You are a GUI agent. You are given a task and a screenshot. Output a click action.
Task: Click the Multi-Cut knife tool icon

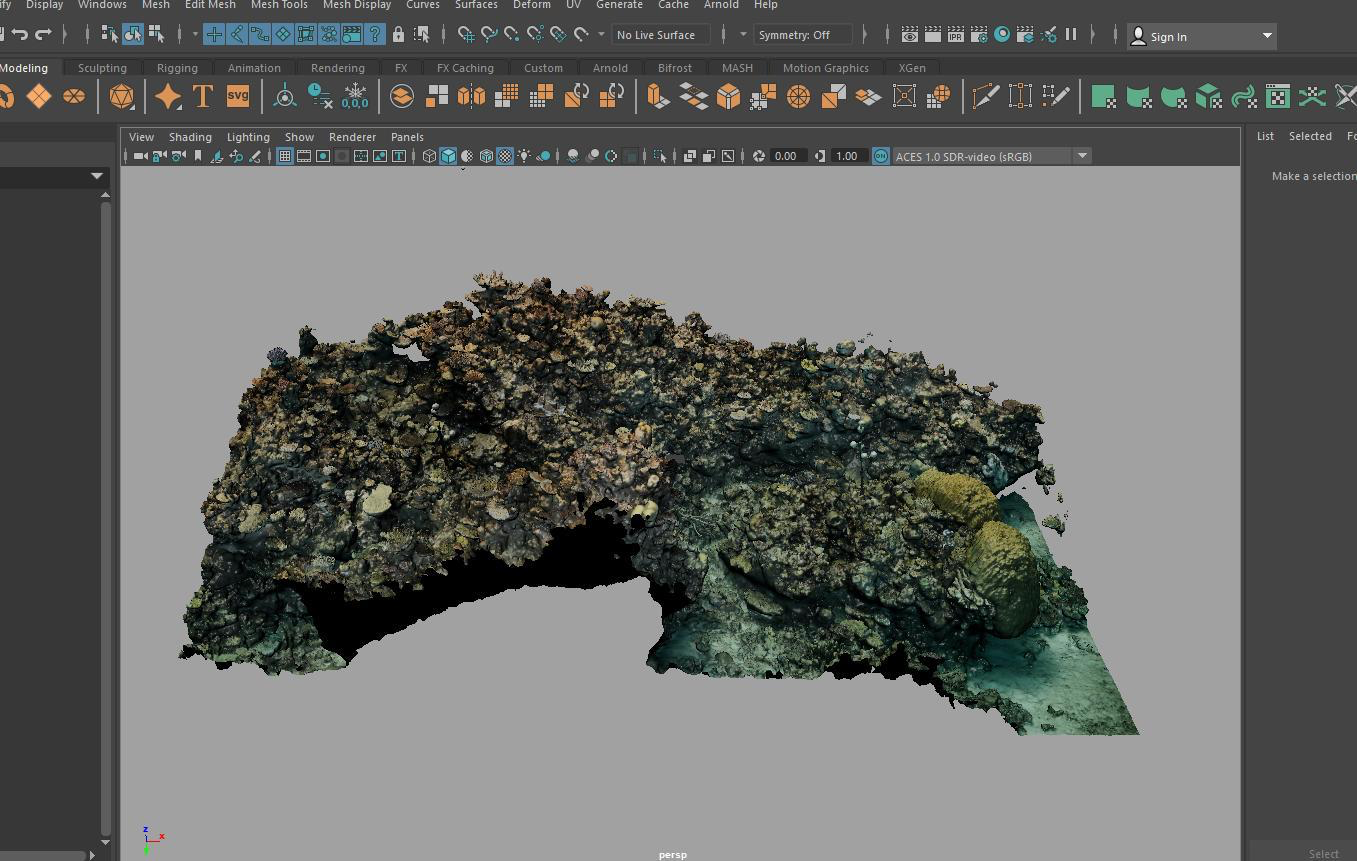pos(985,96)
